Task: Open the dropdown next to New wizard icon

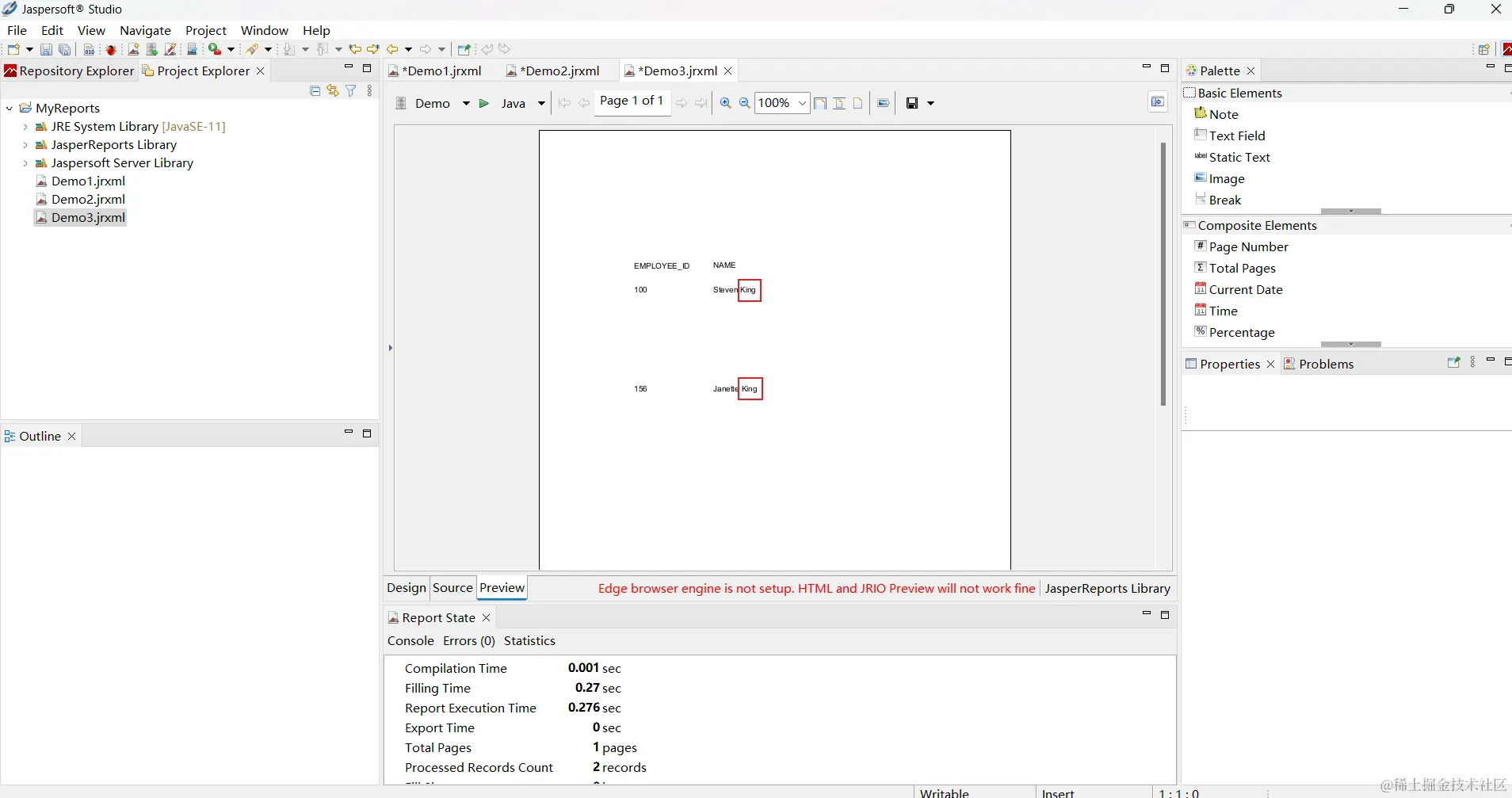Action: click(30, 49)
